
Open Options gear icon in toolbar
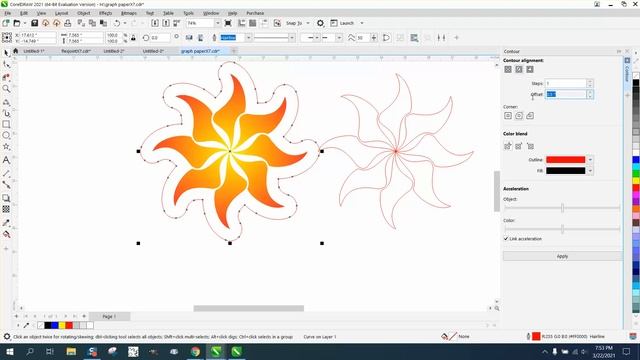point(320,23)
